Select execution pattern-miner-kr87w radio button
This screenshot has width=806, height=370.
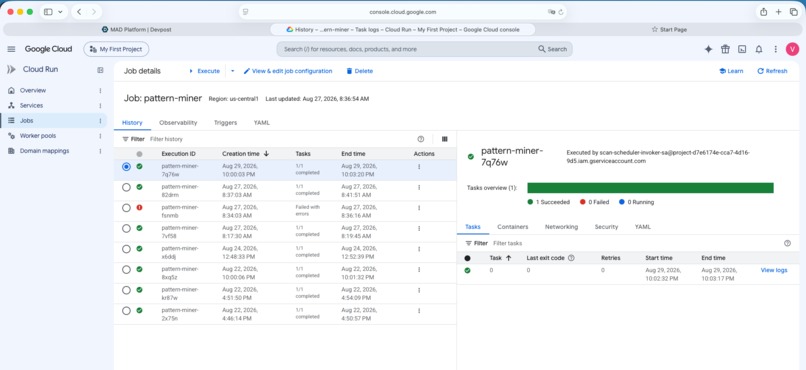tap(126, 290)
